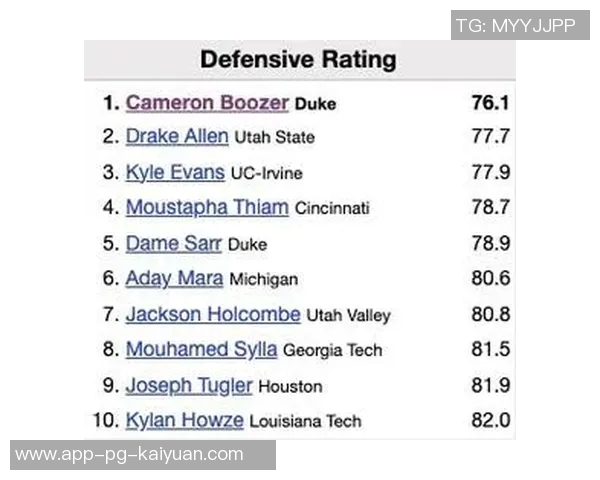Open Kyle Evans player page
This screenshot has height=480, width=600.
point(175,172)
